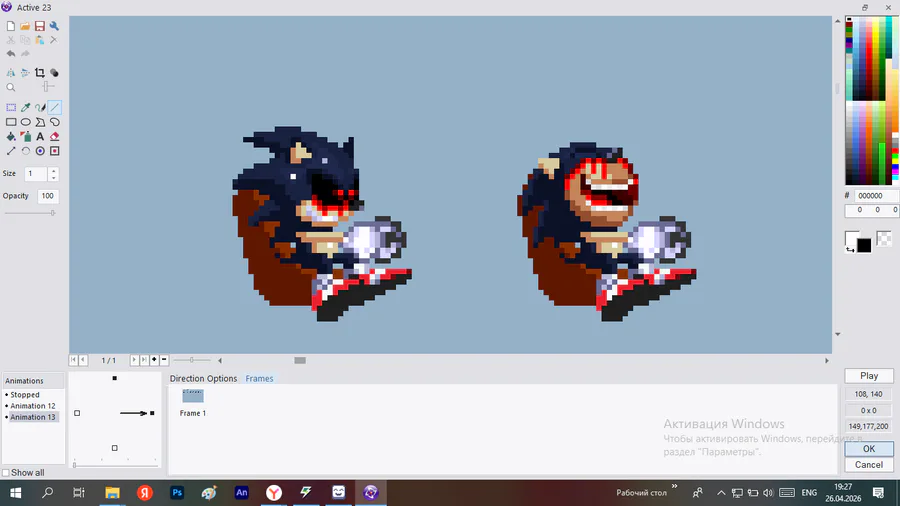Viewport: 900px width, 506px height.
Task: Click the Opacity value field
Action: pyautogui.click(x=48, y=196)
